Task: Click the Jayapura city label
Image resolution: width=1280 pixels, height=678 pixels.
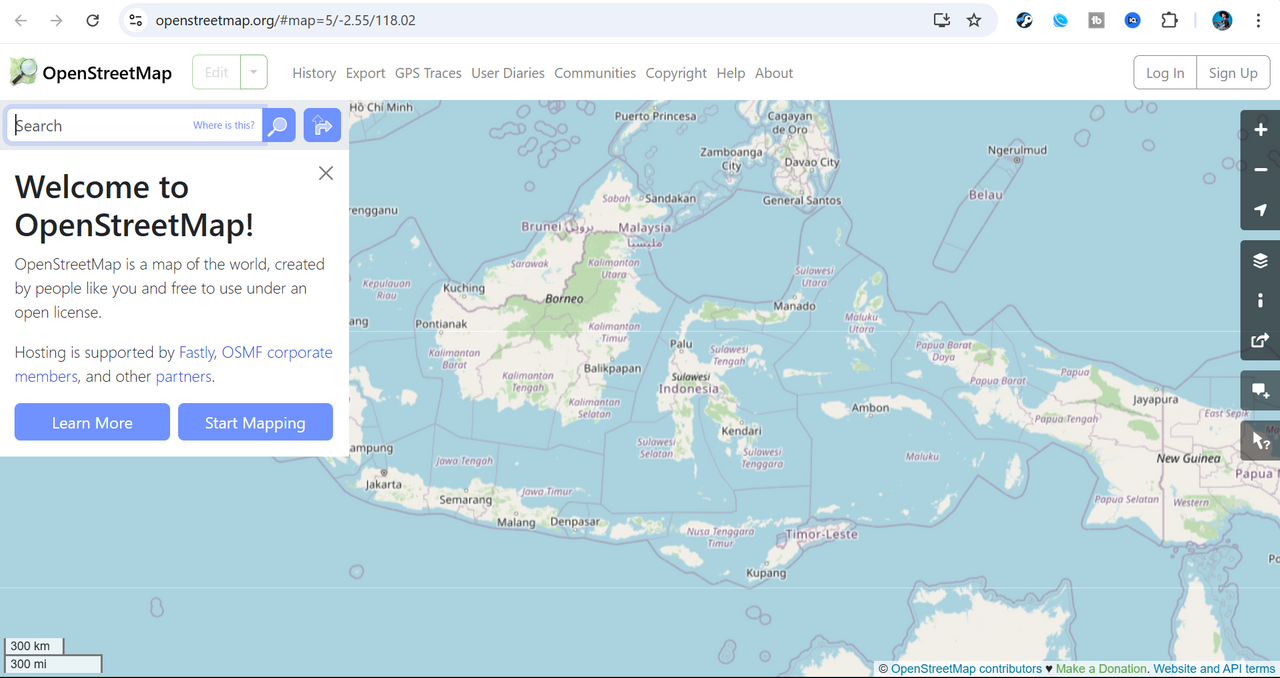Action: point(1155,399)
